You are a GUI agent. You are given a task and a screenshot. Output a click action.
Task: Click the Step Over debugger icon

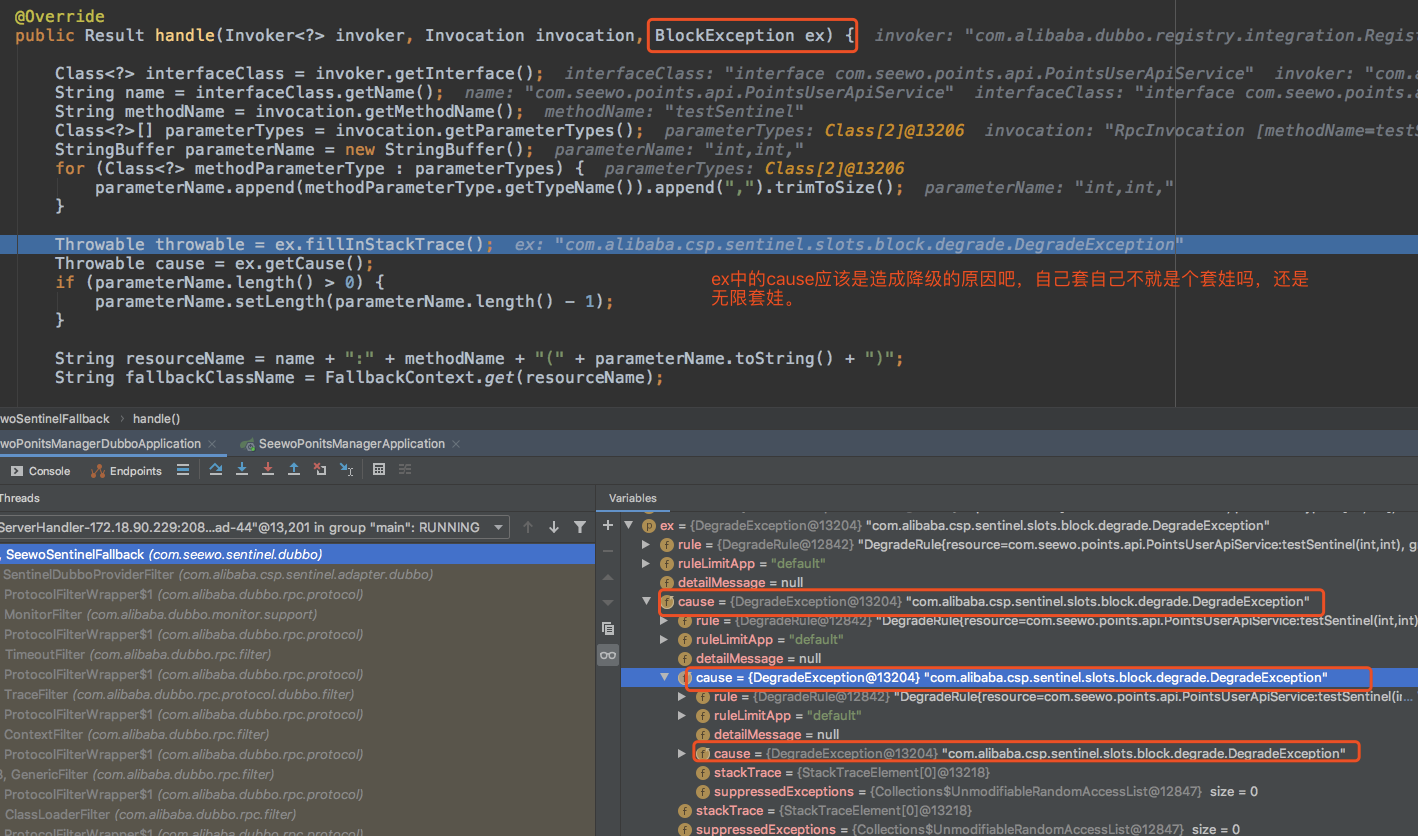216,470
